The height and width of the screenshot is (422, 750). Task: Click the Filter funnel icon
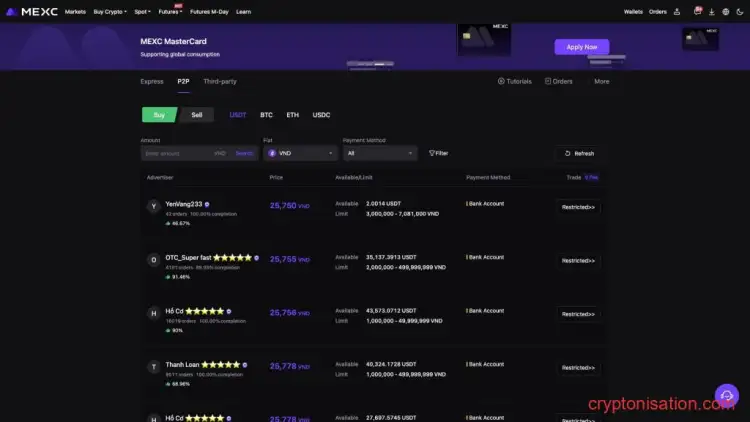tap(432, 153)
